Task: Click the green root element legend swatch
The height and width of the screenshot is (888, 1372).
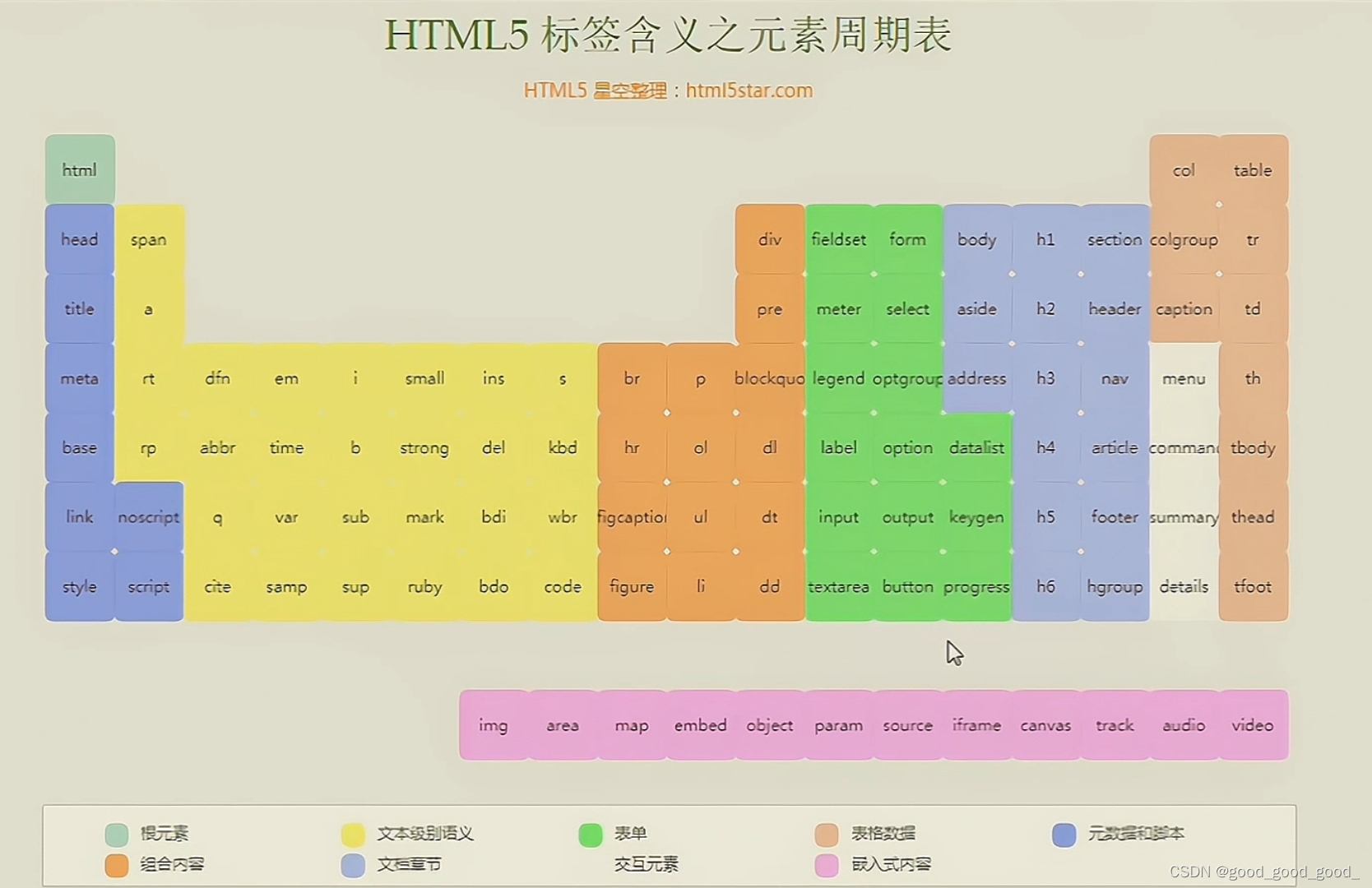Action: [117, 835]
